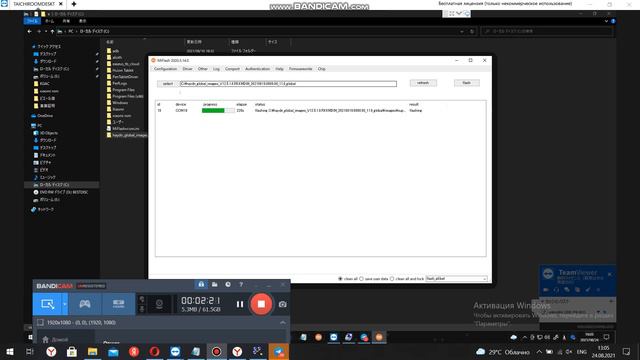Click the select button in MiFlash
The width and height of the screenshot is (640, 360).
(x=168, y=84)
